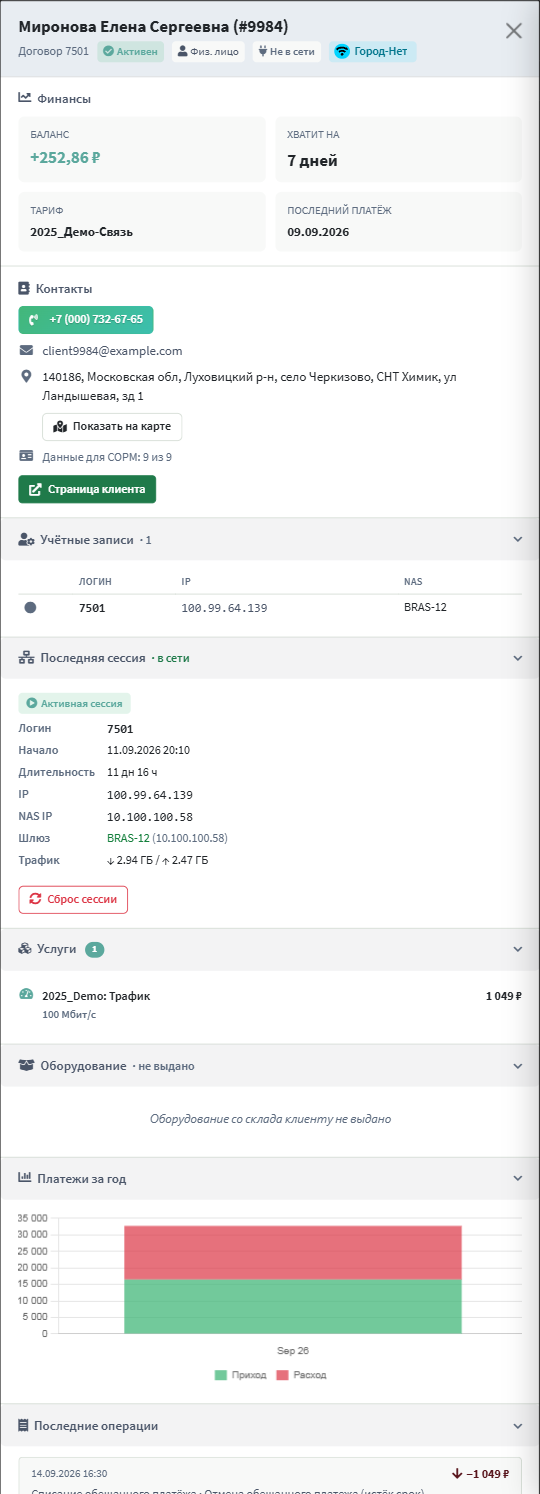Toggle the Расход legend swatch
Screen dimensions: 540x1494
coord(282,1375)
